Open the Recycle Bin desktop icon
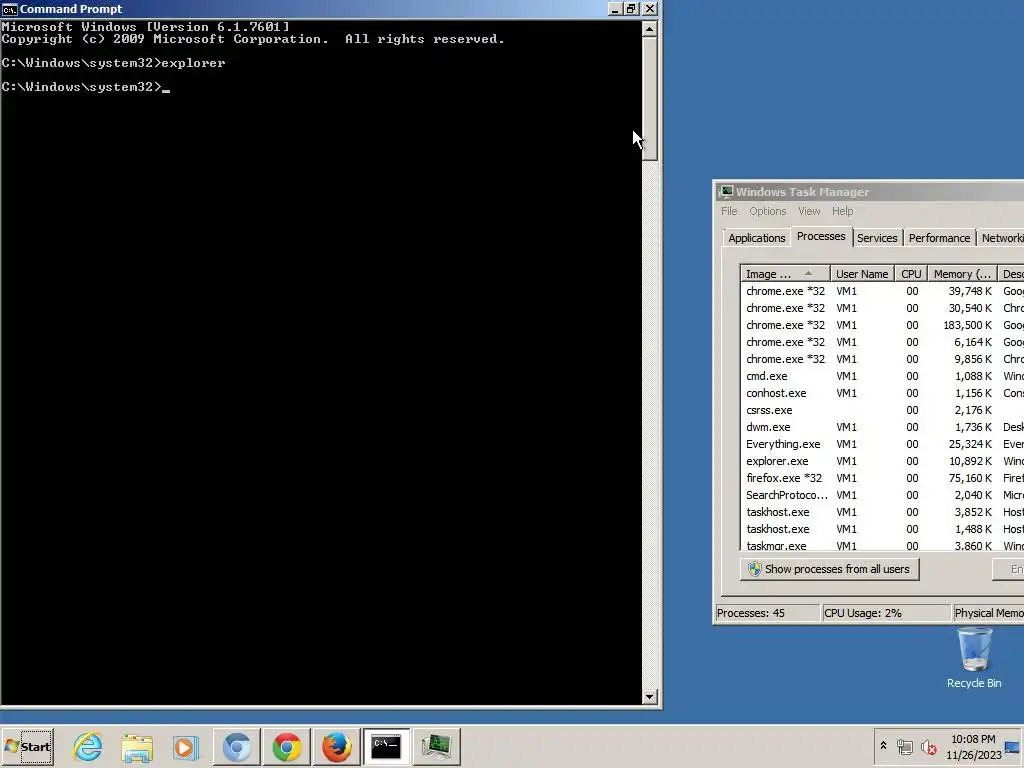1024x768 pixels. point(974,659)
